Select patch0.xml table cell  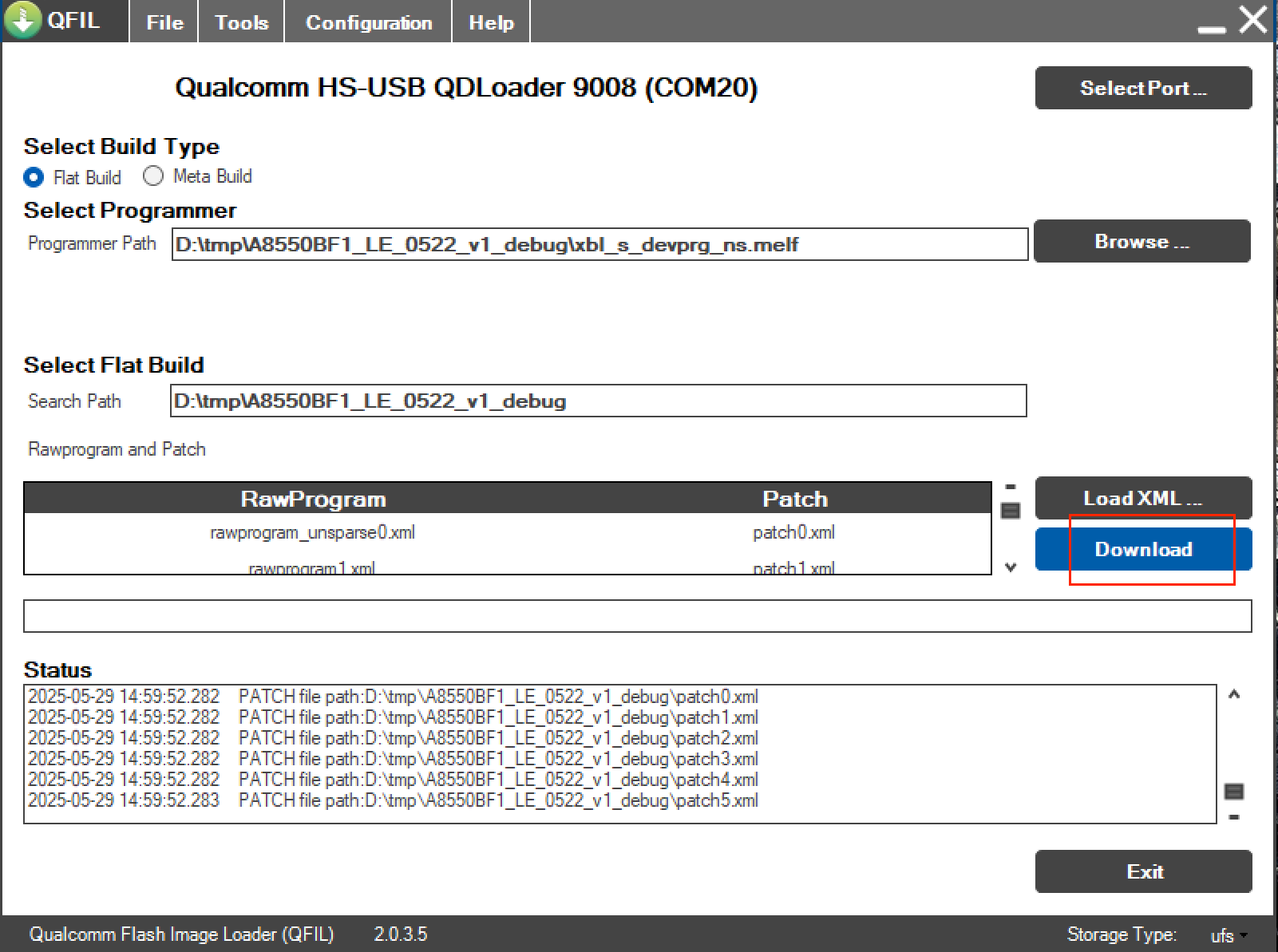(793, 532)
